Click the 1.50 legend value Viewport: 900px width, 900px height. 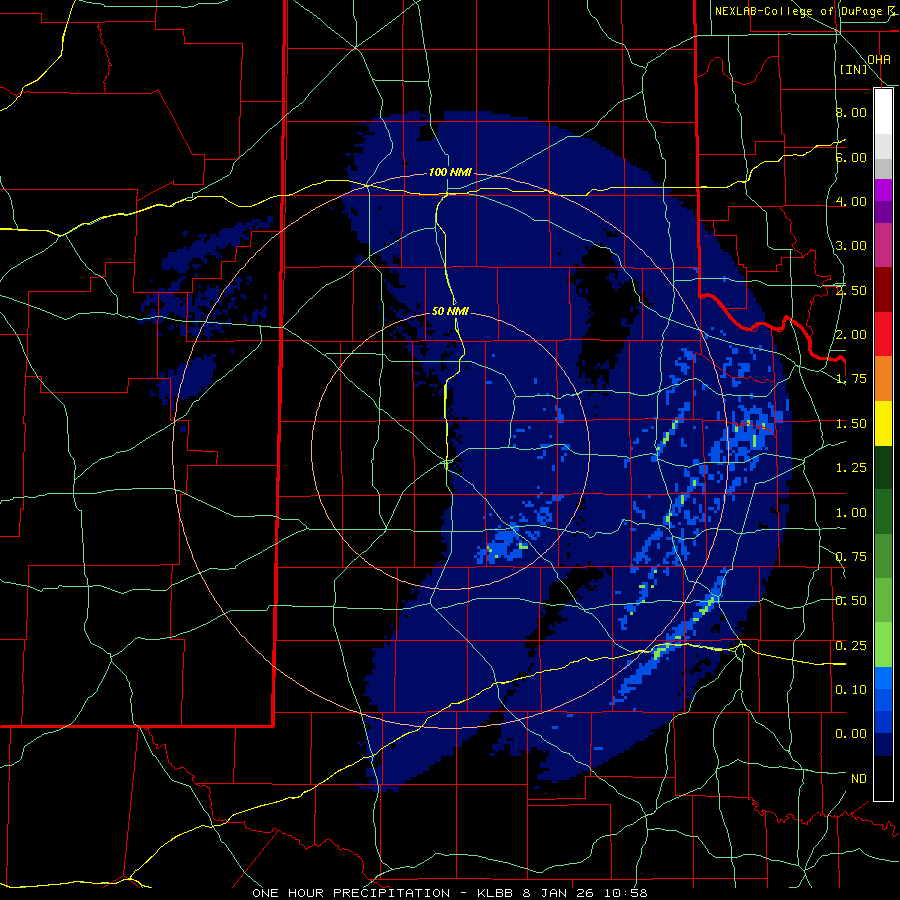click(x=851, y=424)
